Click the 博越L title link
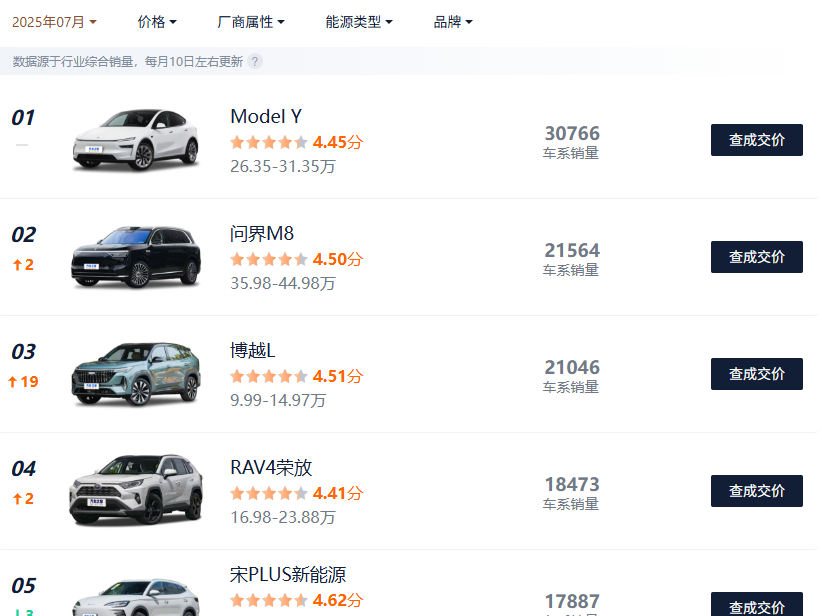The image size is (822, 616). 253,350
